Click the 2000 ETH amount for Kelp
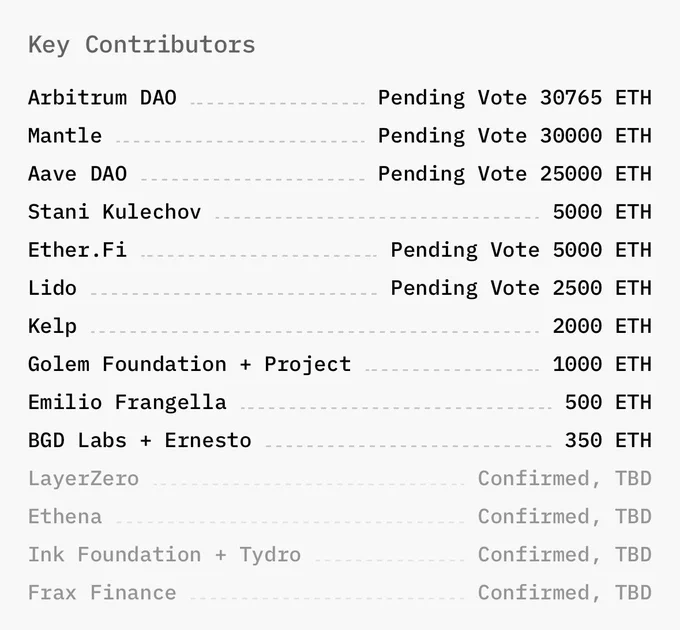680x630 pixels. coord(602,326)
